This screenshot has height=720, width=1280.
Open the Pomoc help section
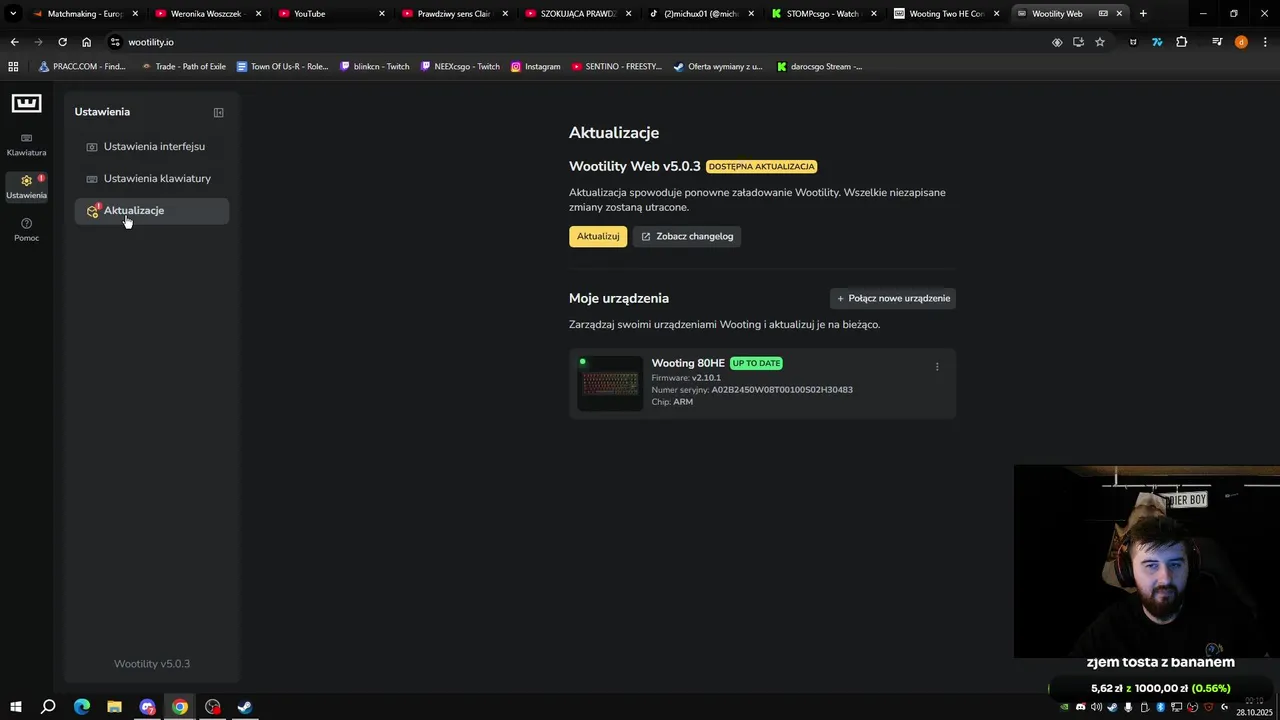point(26,230)
